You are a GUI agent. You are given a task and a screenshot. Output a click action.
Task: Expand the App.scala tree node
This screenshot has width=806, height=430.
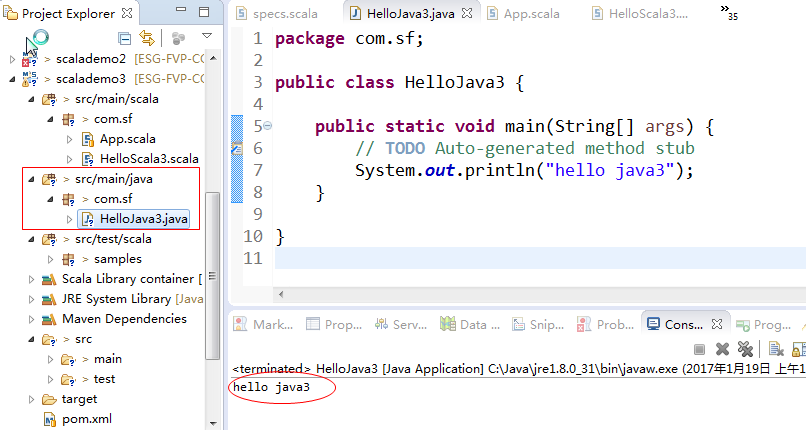69,139
